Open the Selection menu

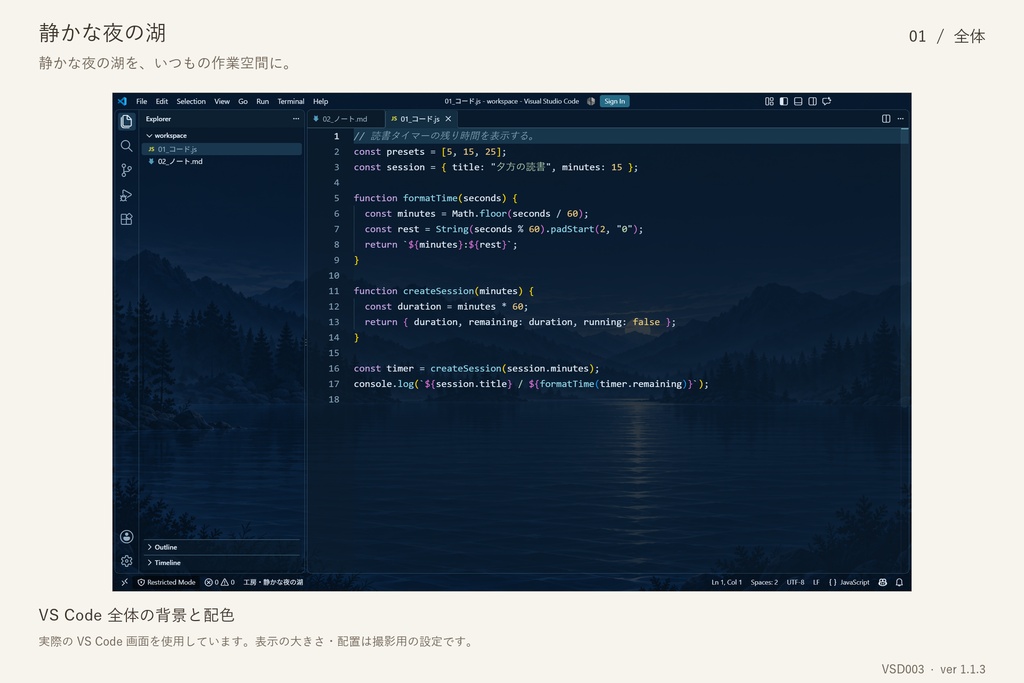point(191,101)
